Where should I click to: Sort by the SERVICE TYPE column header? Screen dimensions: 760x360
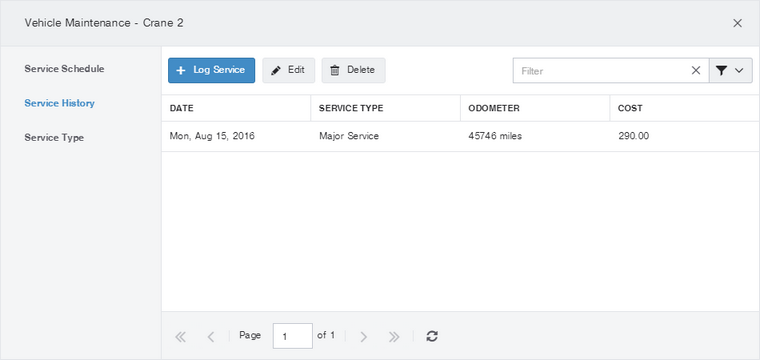[x=385, y=109]
